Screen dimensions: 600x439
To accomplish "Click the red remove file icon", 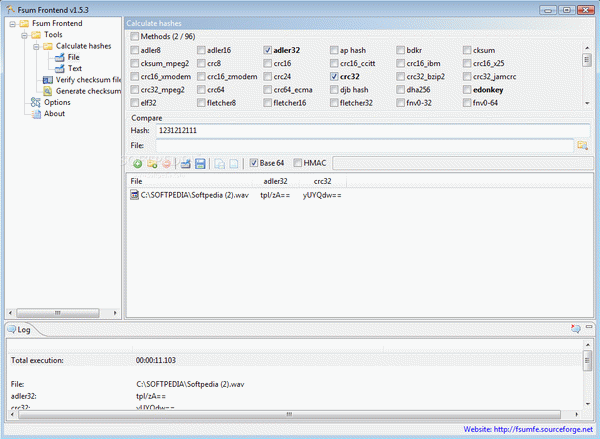I will pos(166,163).
